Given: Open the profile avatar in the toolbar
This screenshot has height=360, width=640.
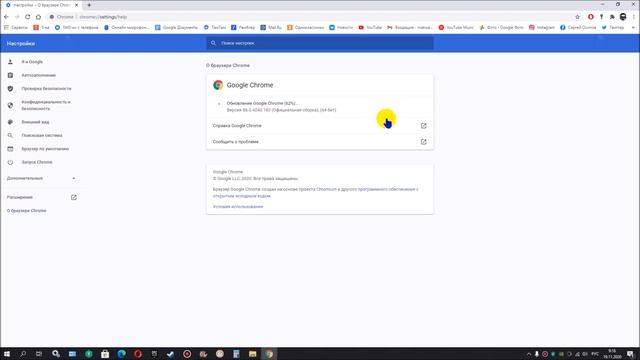Looking at the screenshot, I should click(623, 17).
